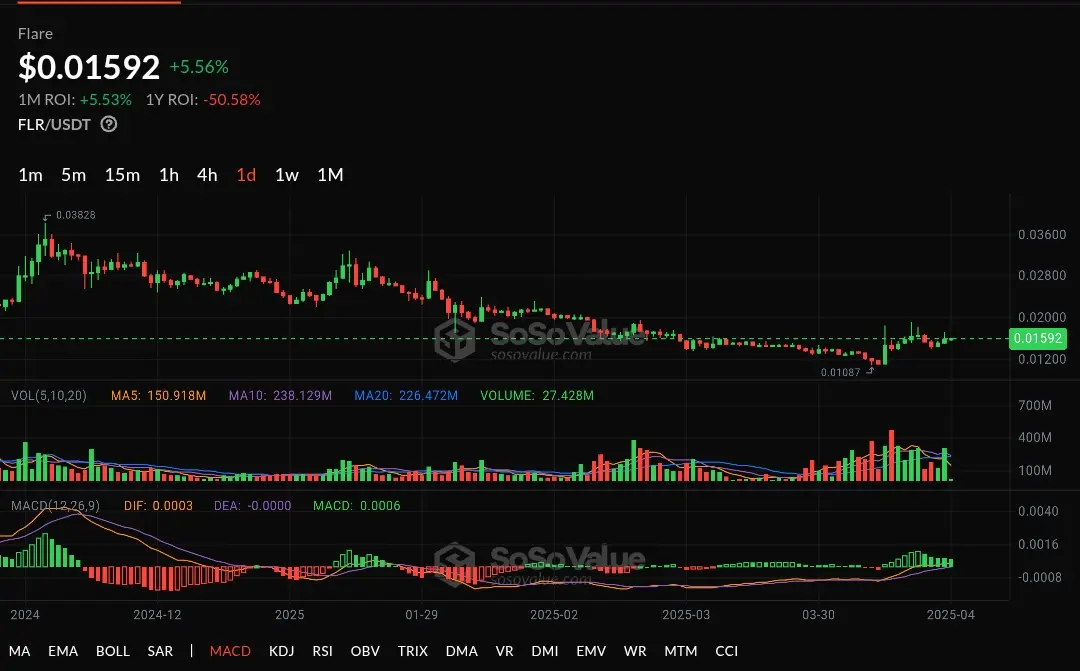Viewport: 1080px width, 671px height.
Task: Click the 01-29 date axis label
Action: tap(422, 615)
